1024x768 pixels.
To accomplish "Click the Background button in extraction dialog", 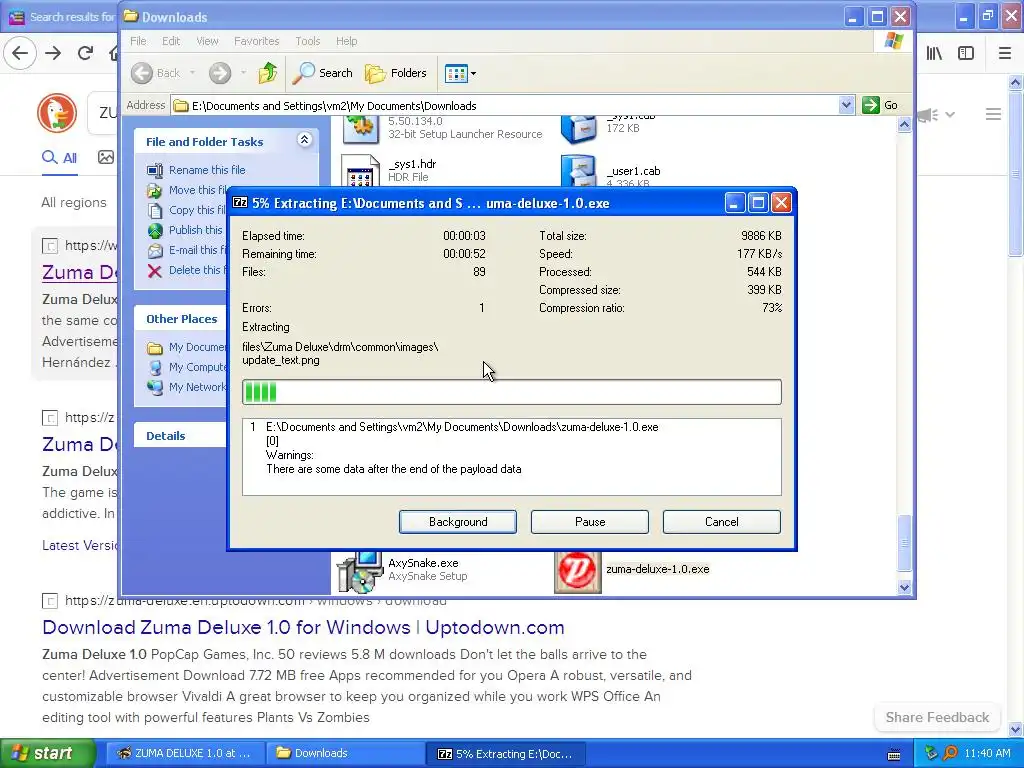I will pyautogui.click(x=458, y=522).
